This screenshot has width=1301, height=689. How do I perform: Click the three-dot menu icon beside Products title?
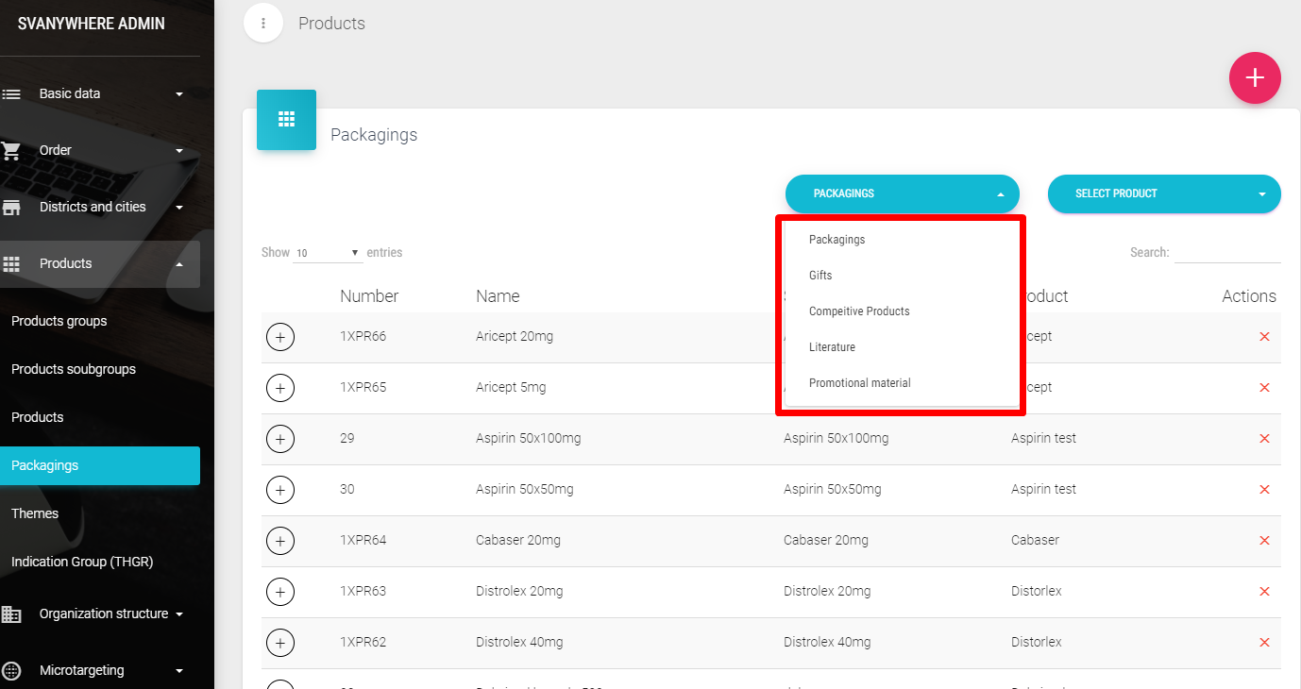[x=263, y=23]
